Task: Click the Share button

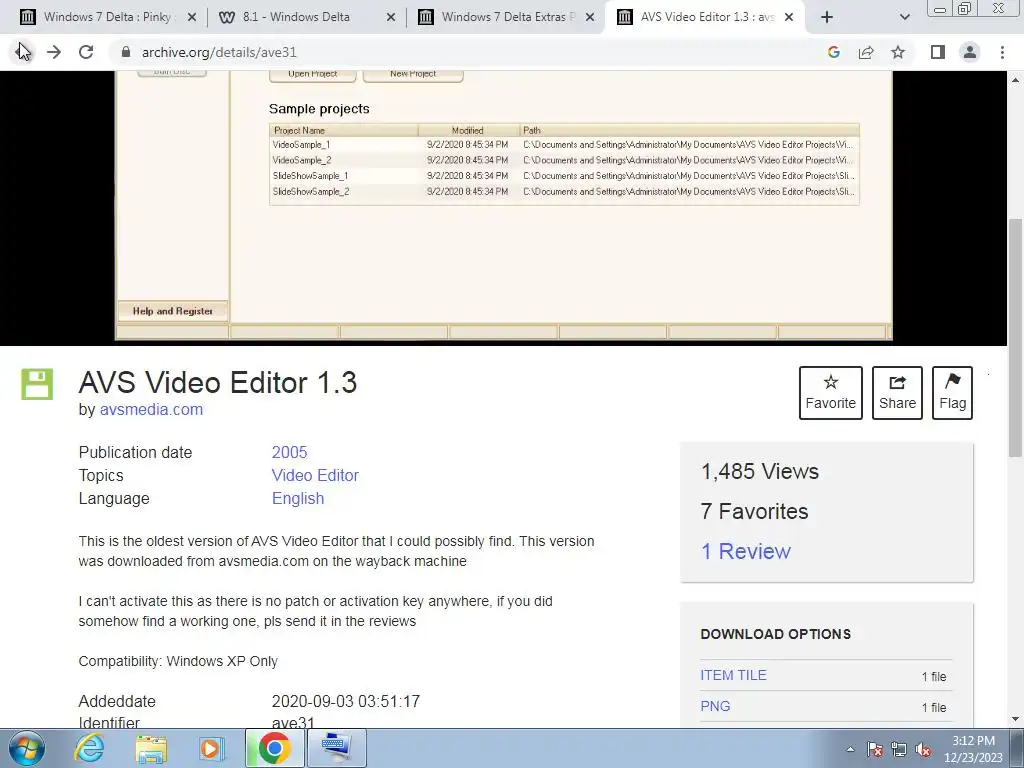Action: 897,392
